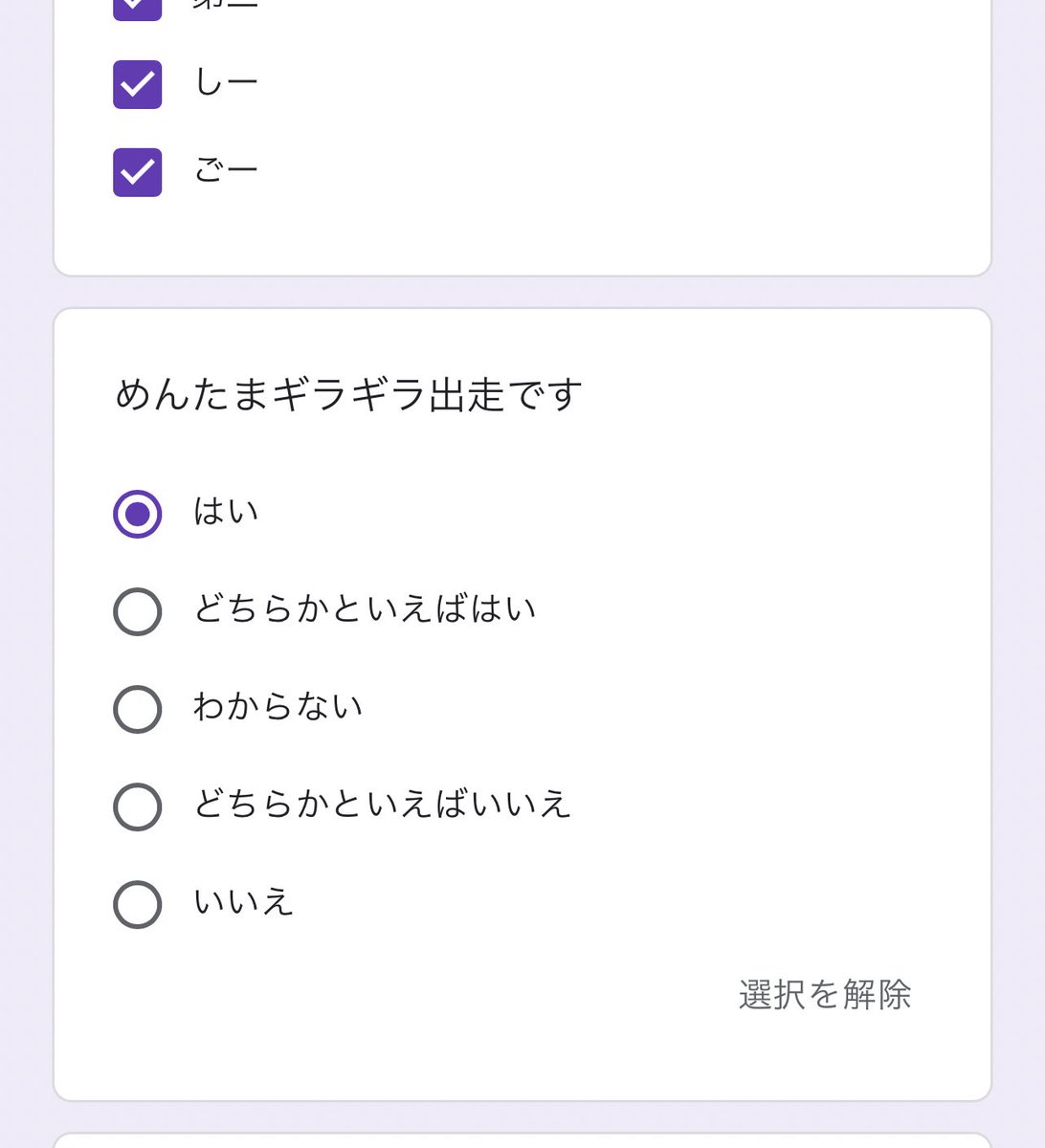Click the ごー option label text

[x=227, y=171]
